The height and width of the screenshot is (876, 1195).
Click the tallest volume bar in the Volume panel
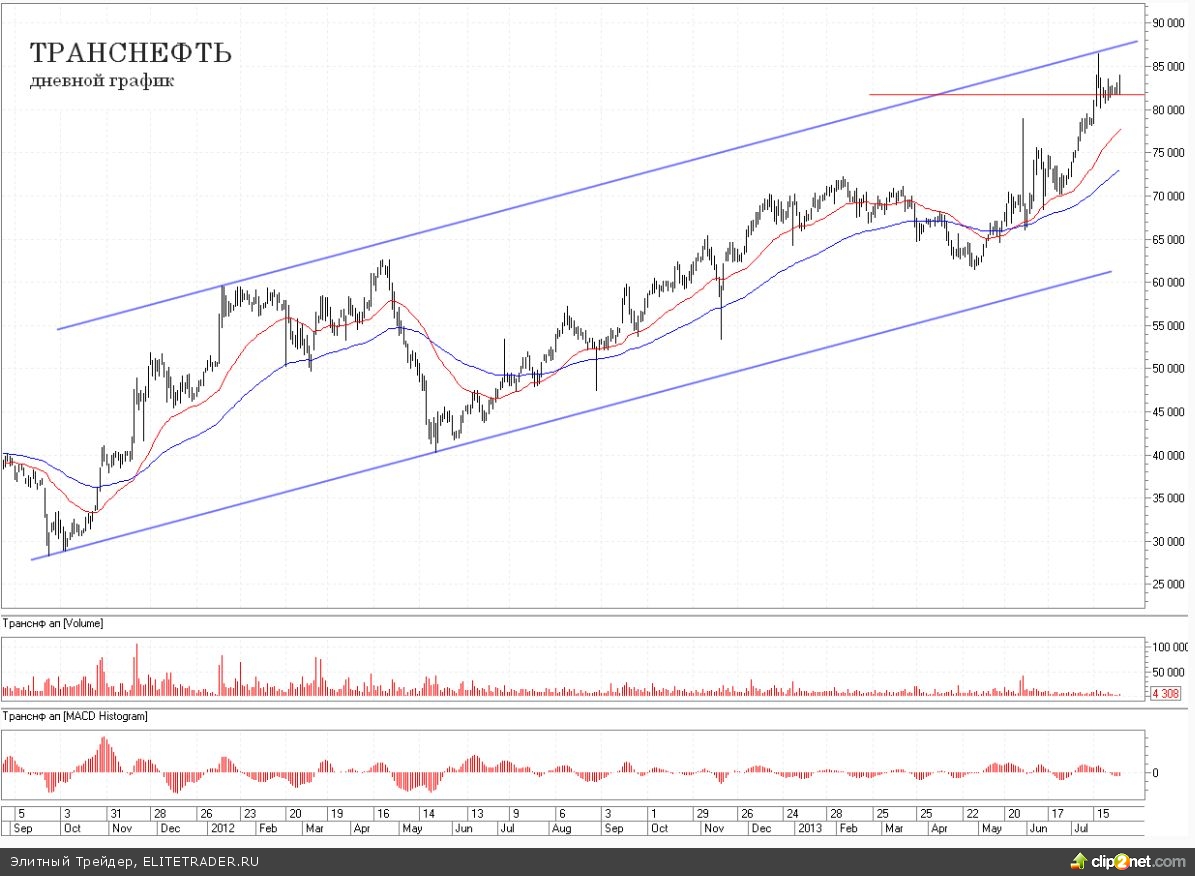136,668
